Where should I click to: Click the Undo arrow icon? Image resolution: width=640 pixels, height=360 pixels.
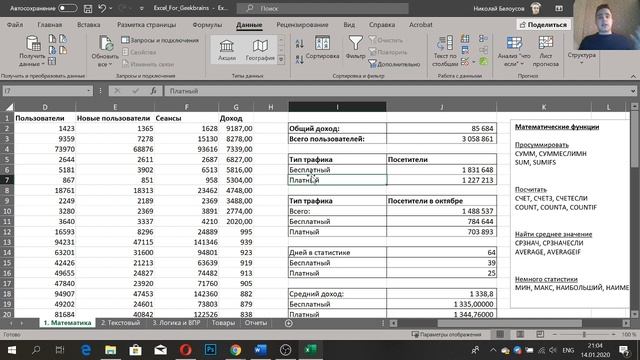[102, 8]
